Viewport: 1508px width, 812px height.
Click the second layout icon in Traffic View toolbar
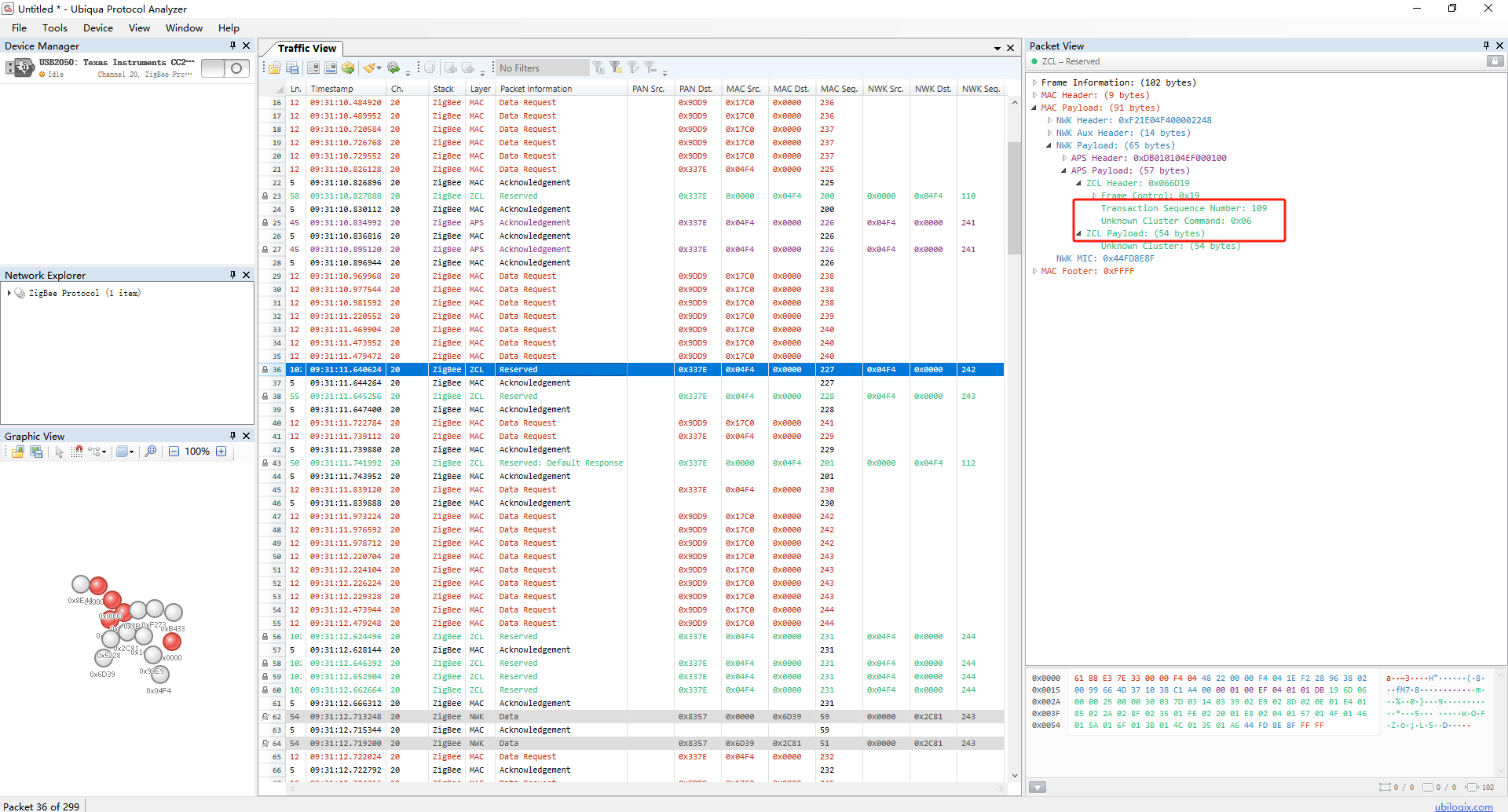point(331,68)
